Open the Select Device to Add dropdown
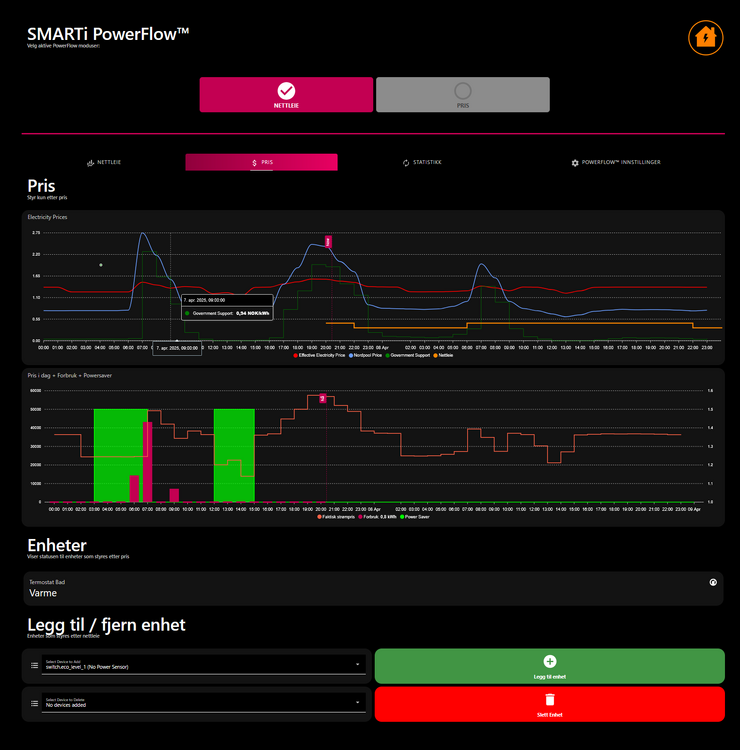The width and height of the screenshot is (740, 750). (x=200, y=665)
